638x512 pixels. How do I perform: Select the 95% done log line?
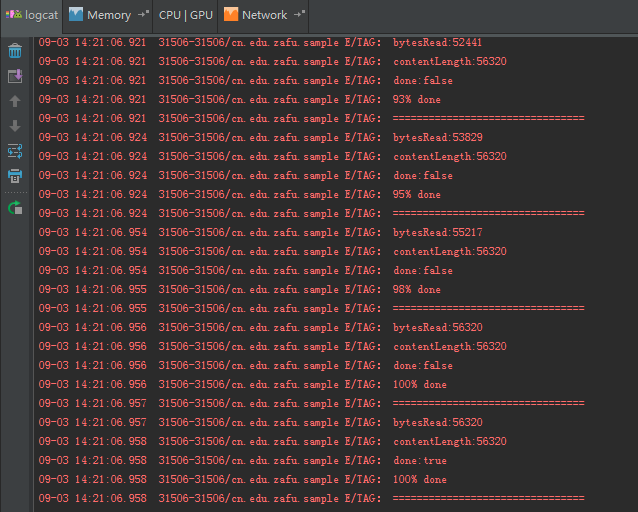pyautogui.click(x=240, y=195)
